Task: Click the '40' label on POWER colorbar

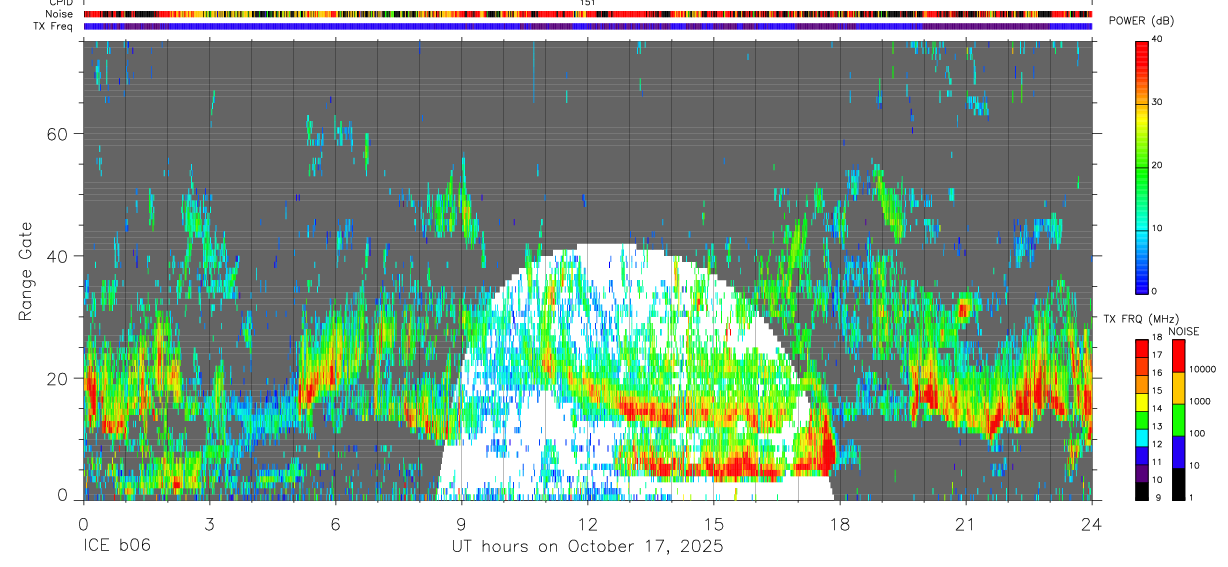Action: coord(1156,39)
